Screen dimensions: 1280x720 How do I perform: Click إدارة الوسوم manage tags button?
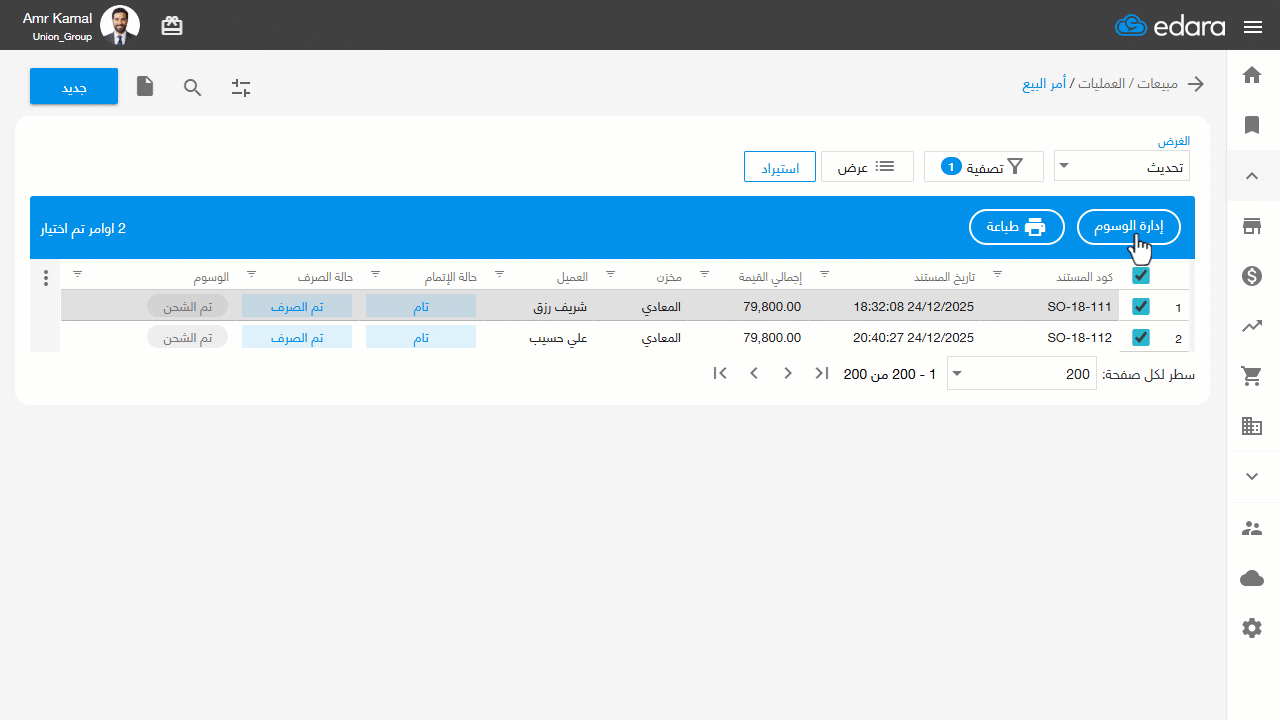click(x=1129, y=227)
